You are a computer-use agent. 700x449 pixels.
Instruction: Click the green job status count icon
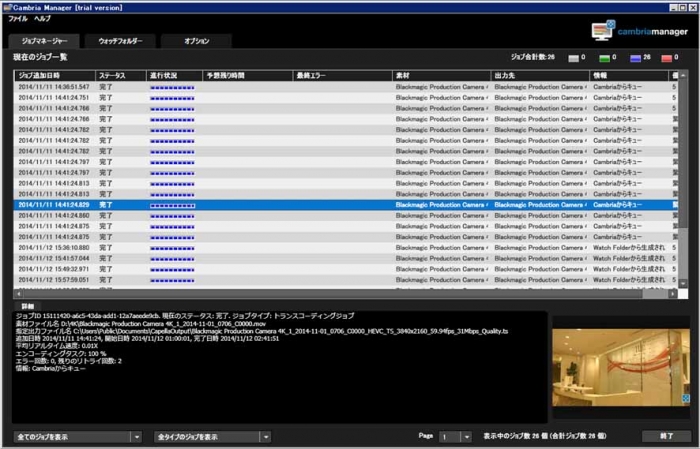click(607, 58)
